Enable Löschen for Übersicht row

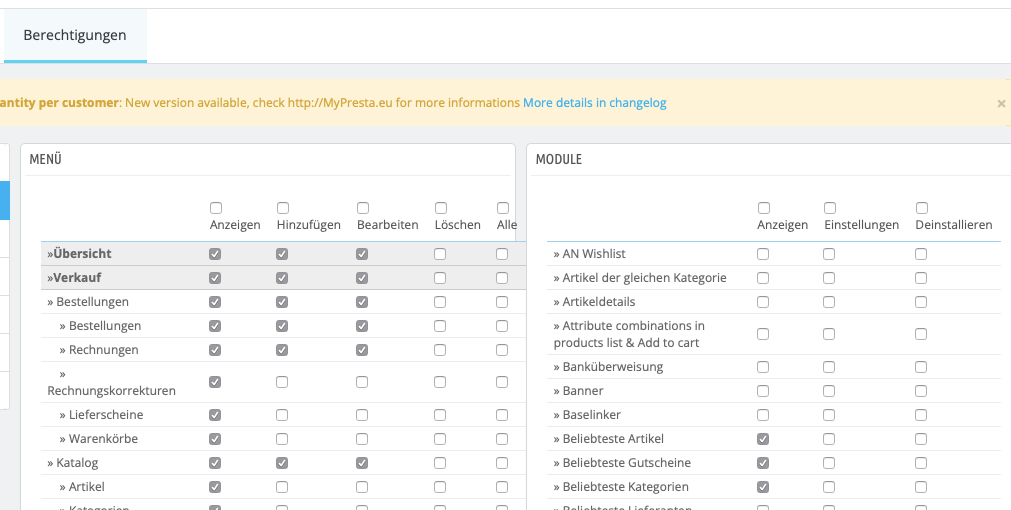coord(441,254)
